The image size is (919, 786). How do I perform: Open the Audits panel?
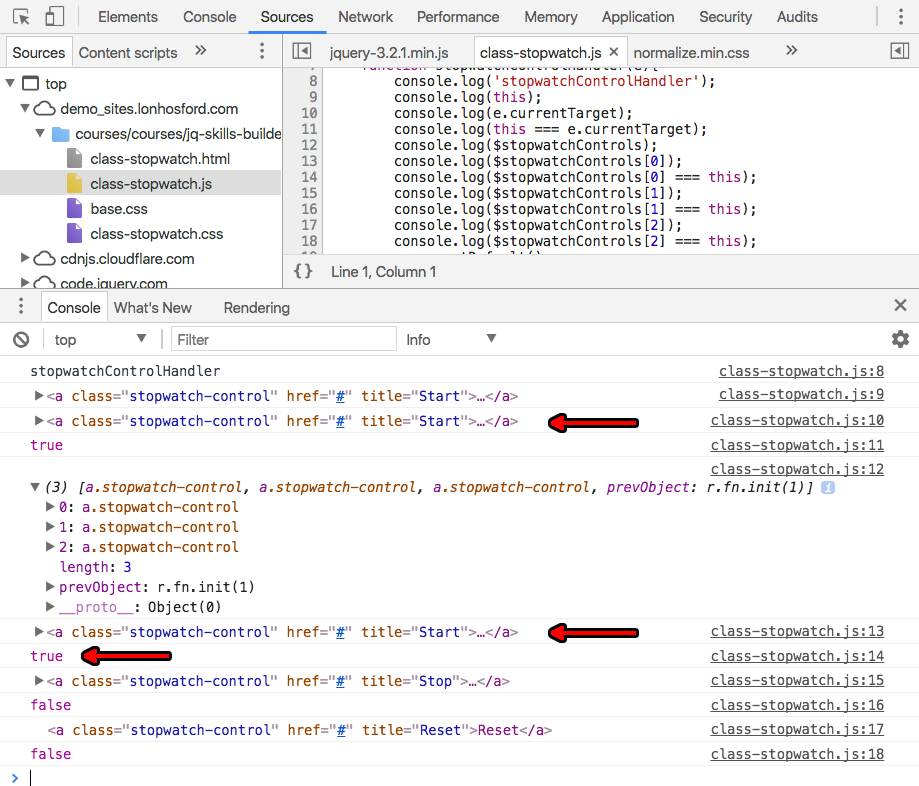tap(797, 17)
